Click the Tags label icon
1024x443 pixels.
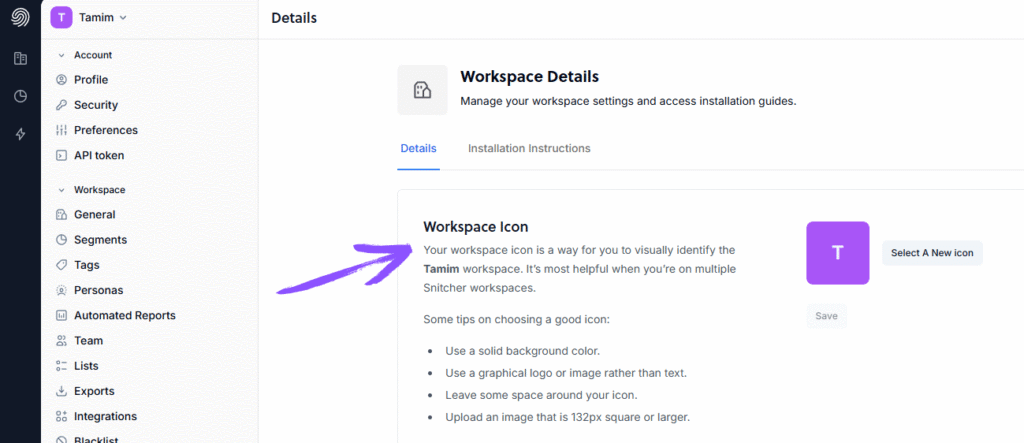pyautogui.click(x=61, y=265)
